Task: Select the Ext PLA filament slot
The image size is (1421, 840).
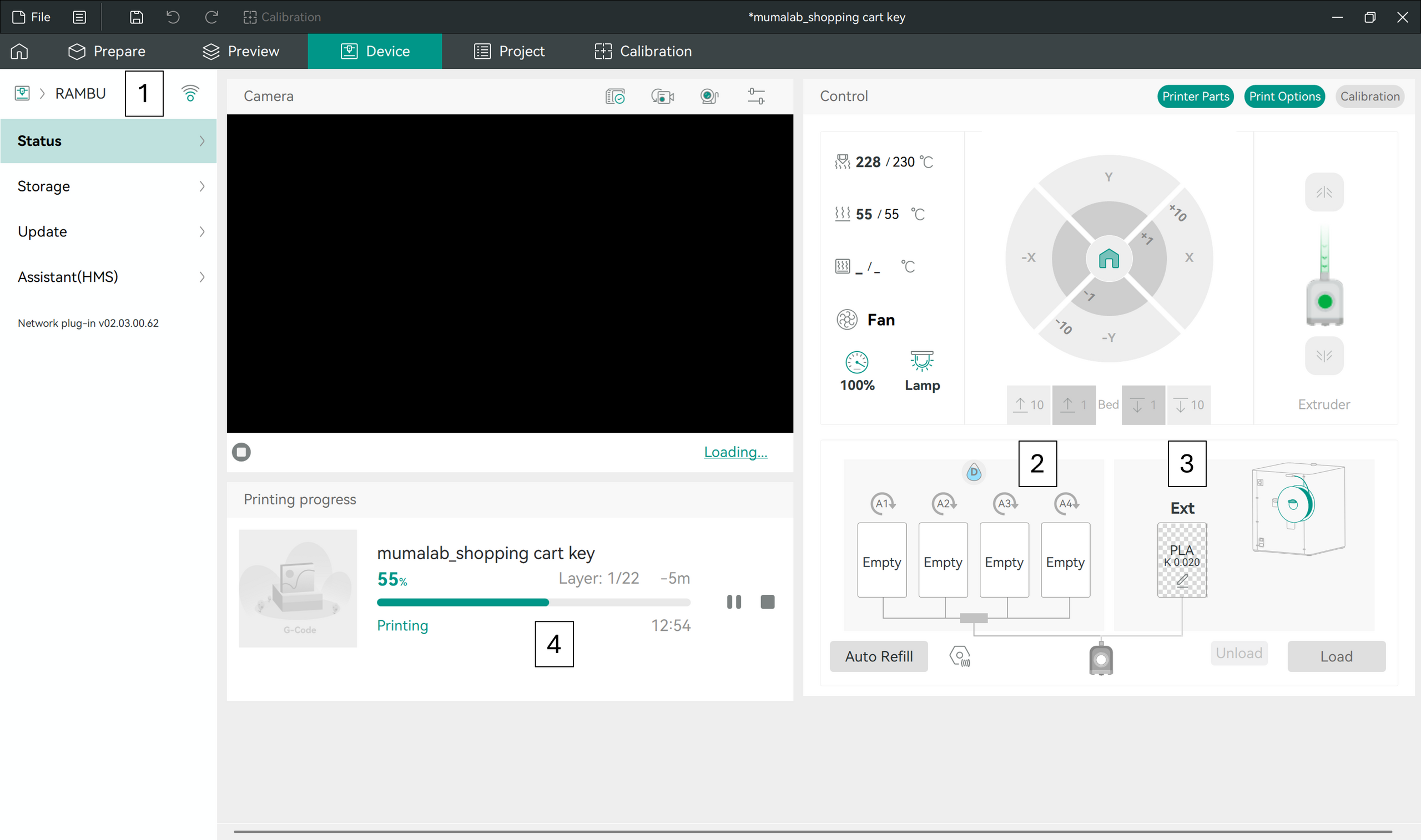Action: pyautogui.click(x=1182, y=560)
